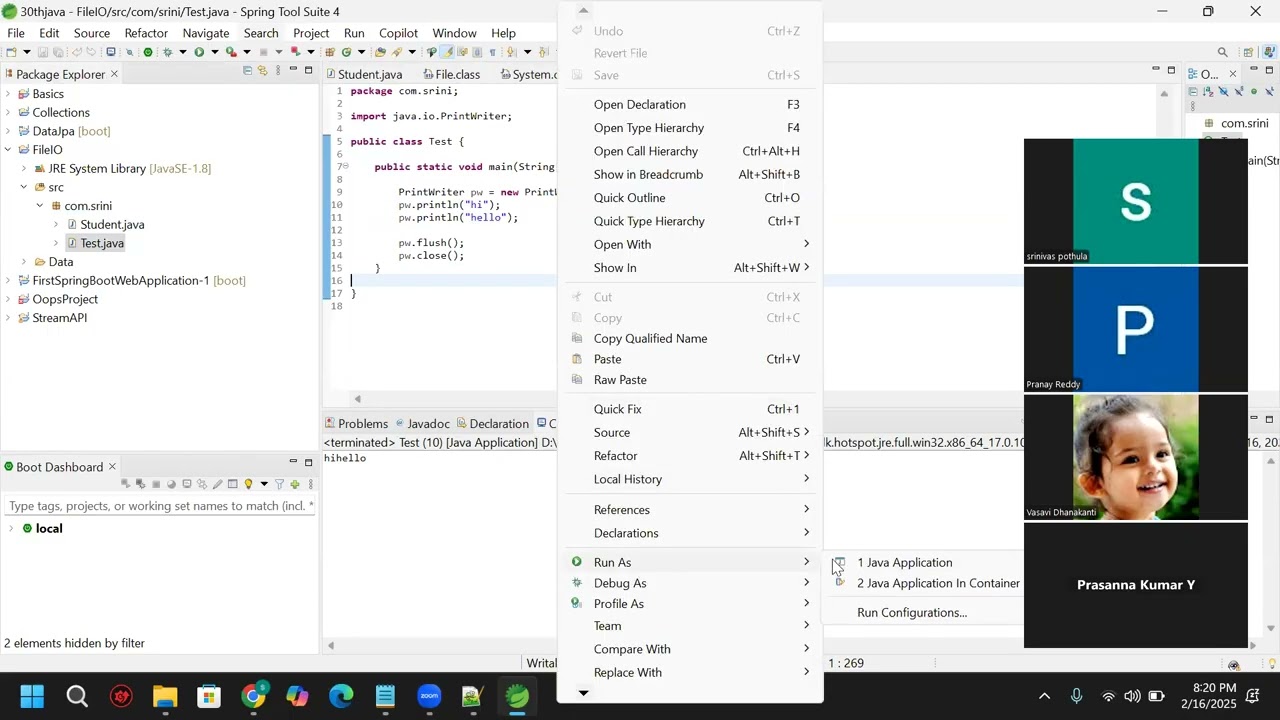The image size is (1280, 720).
Task: Choose Open Type Hierarchy in context menu
Action: (648, 128)
